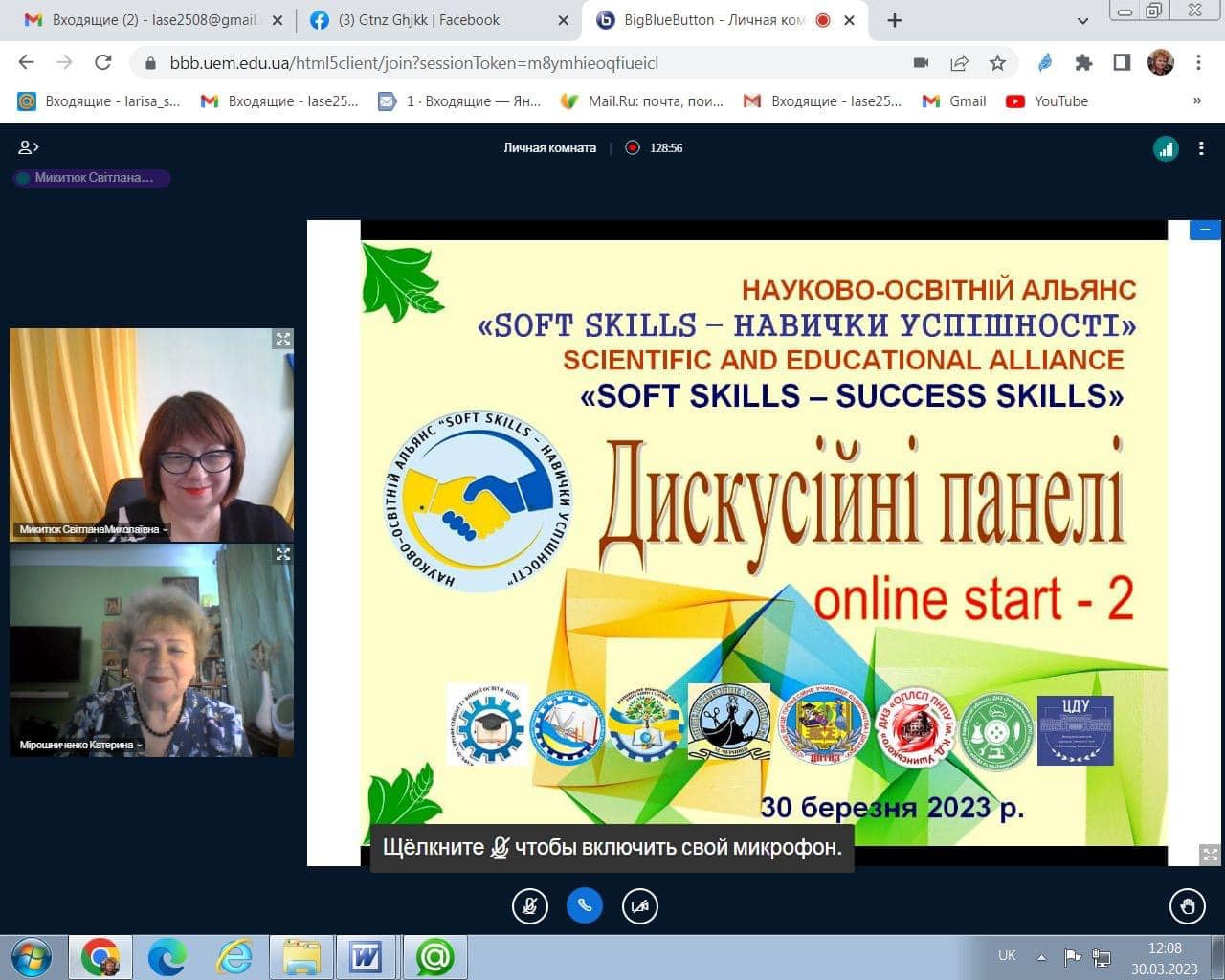Open Микитюк СвітланаМиколаївна webcam dropdown

(94, 529)
